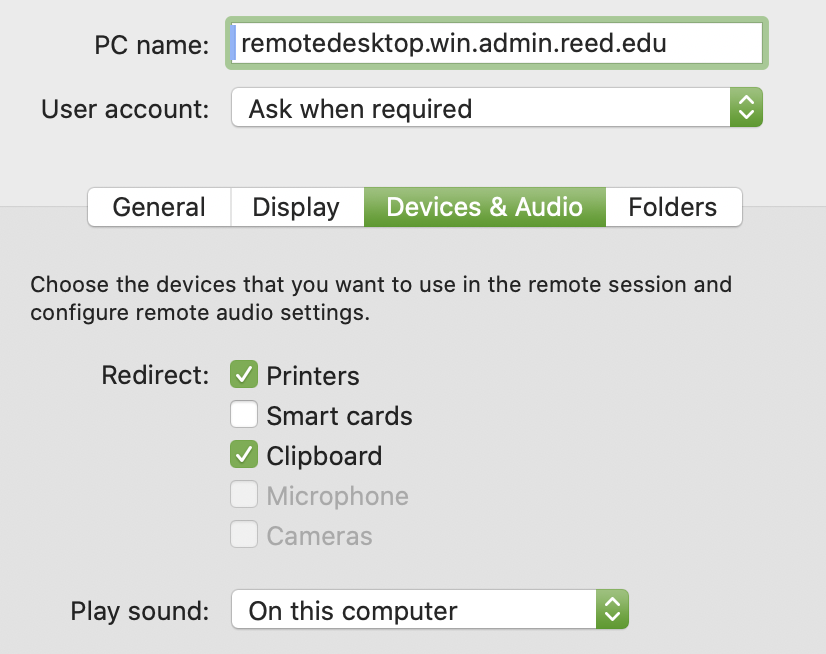The image size is (826, 654).
Task: Click the Clipboard label text
Action: click(324, 456)
